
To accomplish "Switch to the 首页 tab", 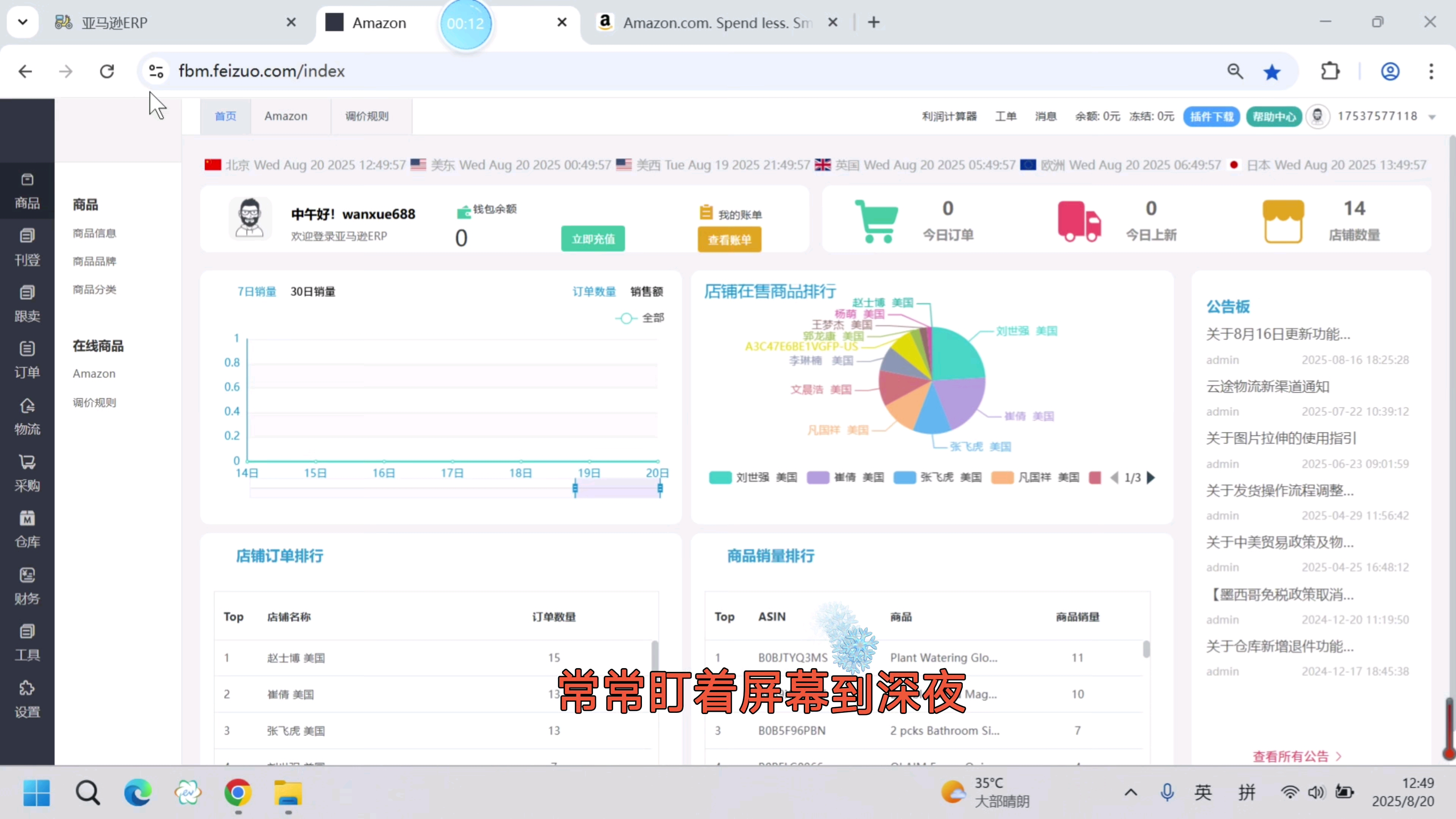I will tap(226, 116).
